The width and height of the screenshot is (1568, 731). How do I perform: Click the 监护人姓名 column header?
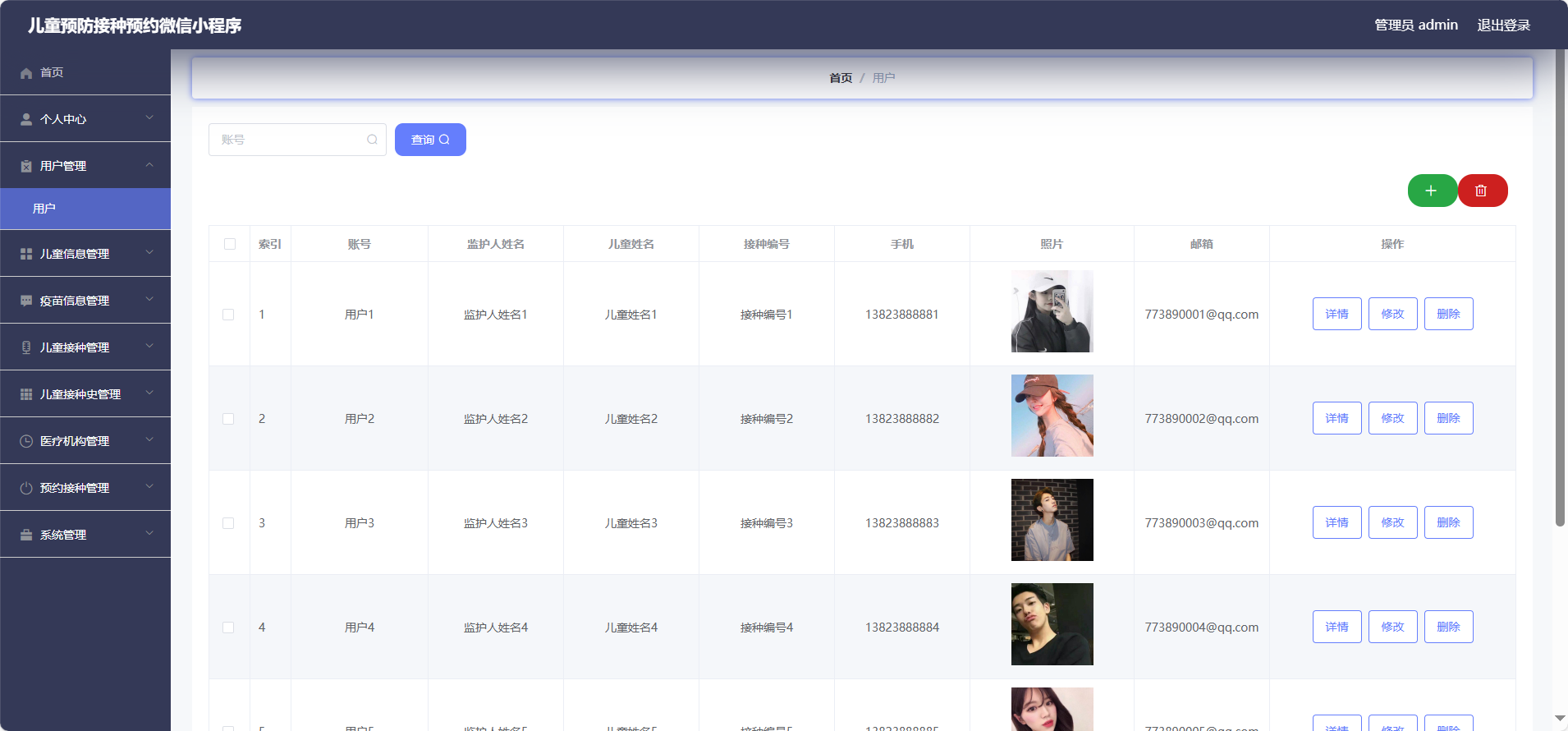pos(496,244)
